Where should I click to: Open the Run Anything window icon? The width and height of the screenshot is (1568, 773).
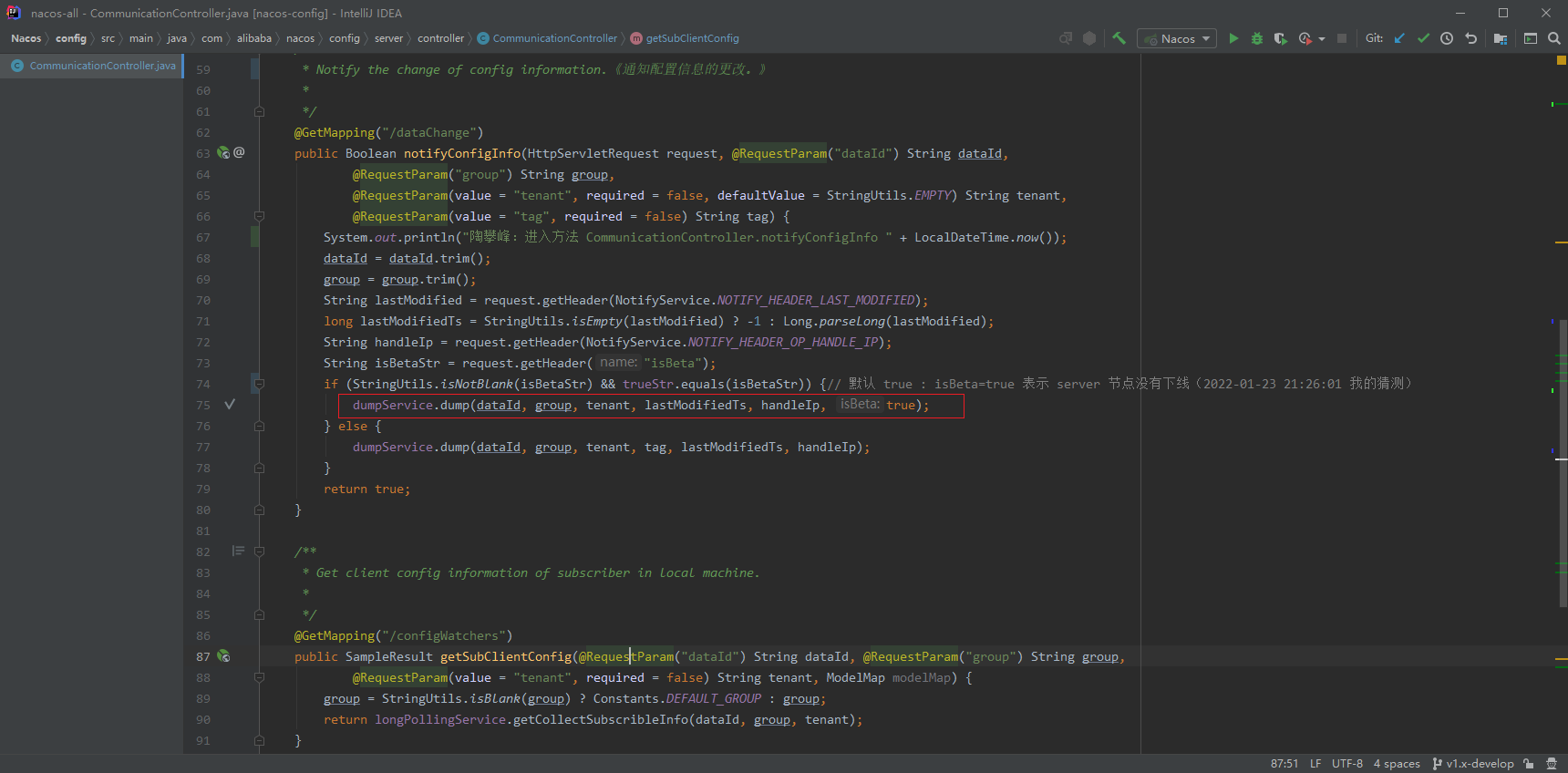(x=1531, y=38)
